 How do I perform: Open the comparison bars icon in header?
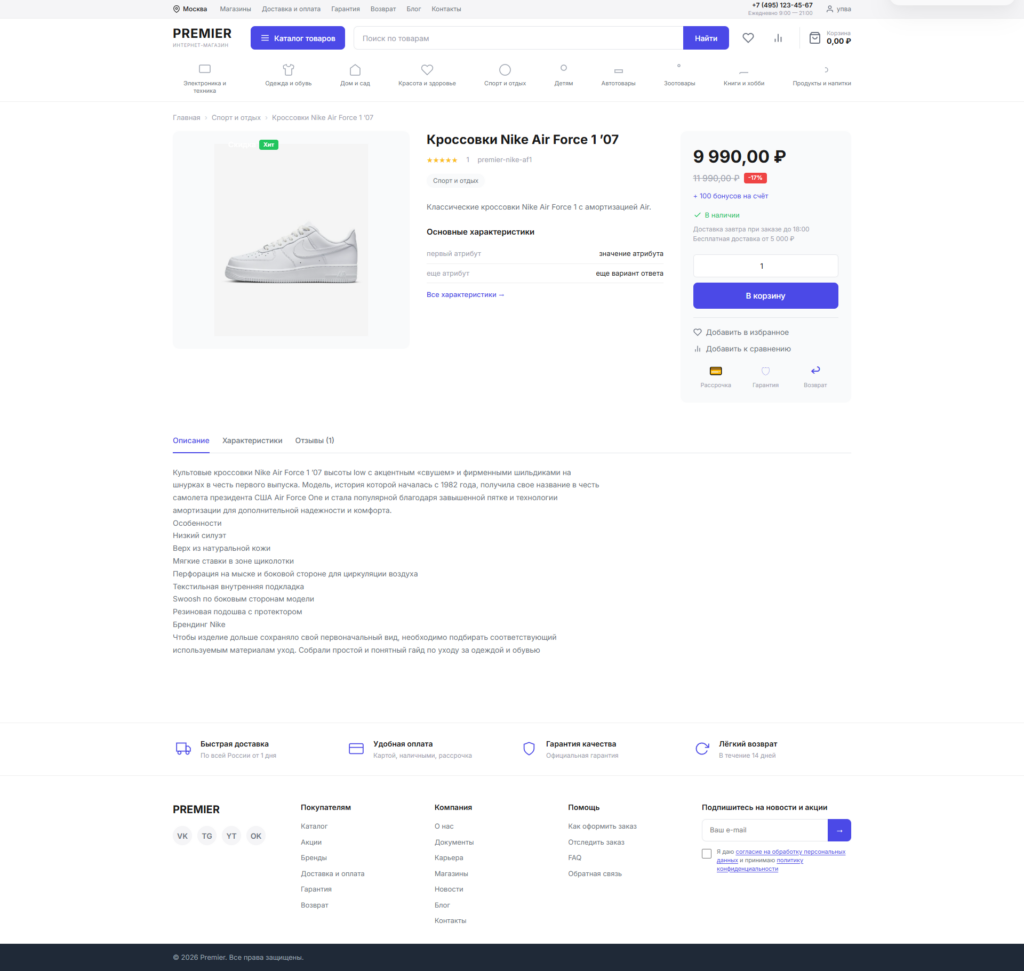coord(778,38)
